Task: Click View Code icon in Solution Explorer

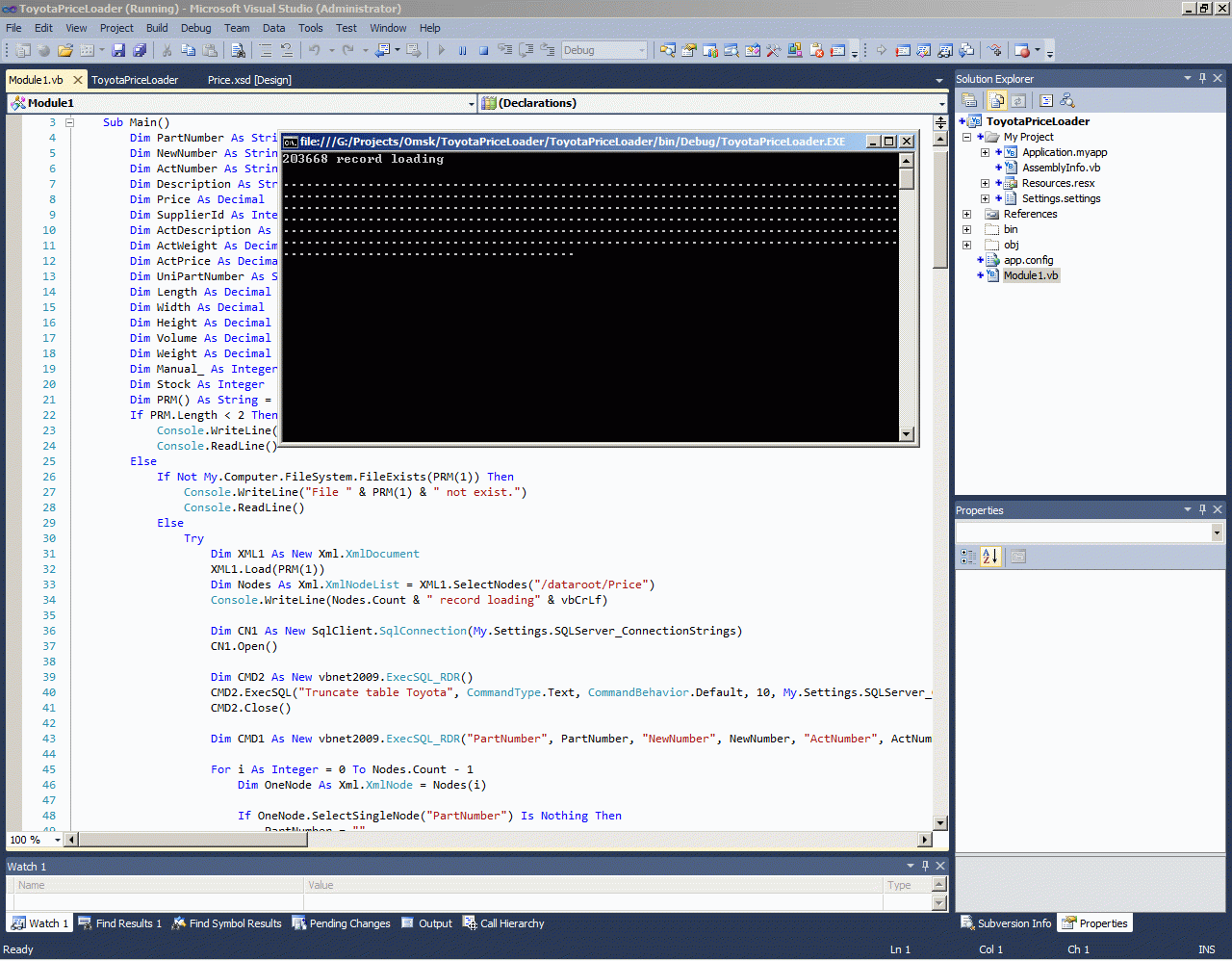Action: click(x=1046, y=100)
